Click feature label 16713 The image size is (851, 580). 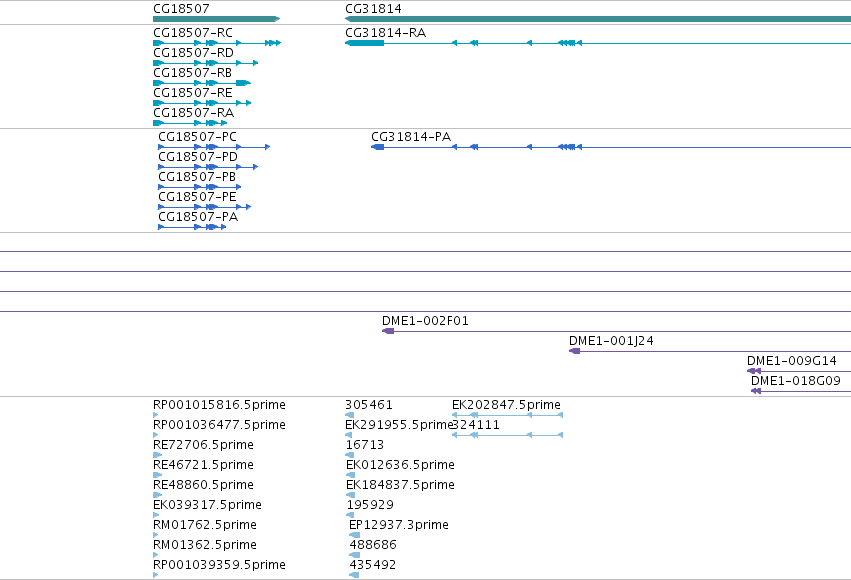coord(365,445)
